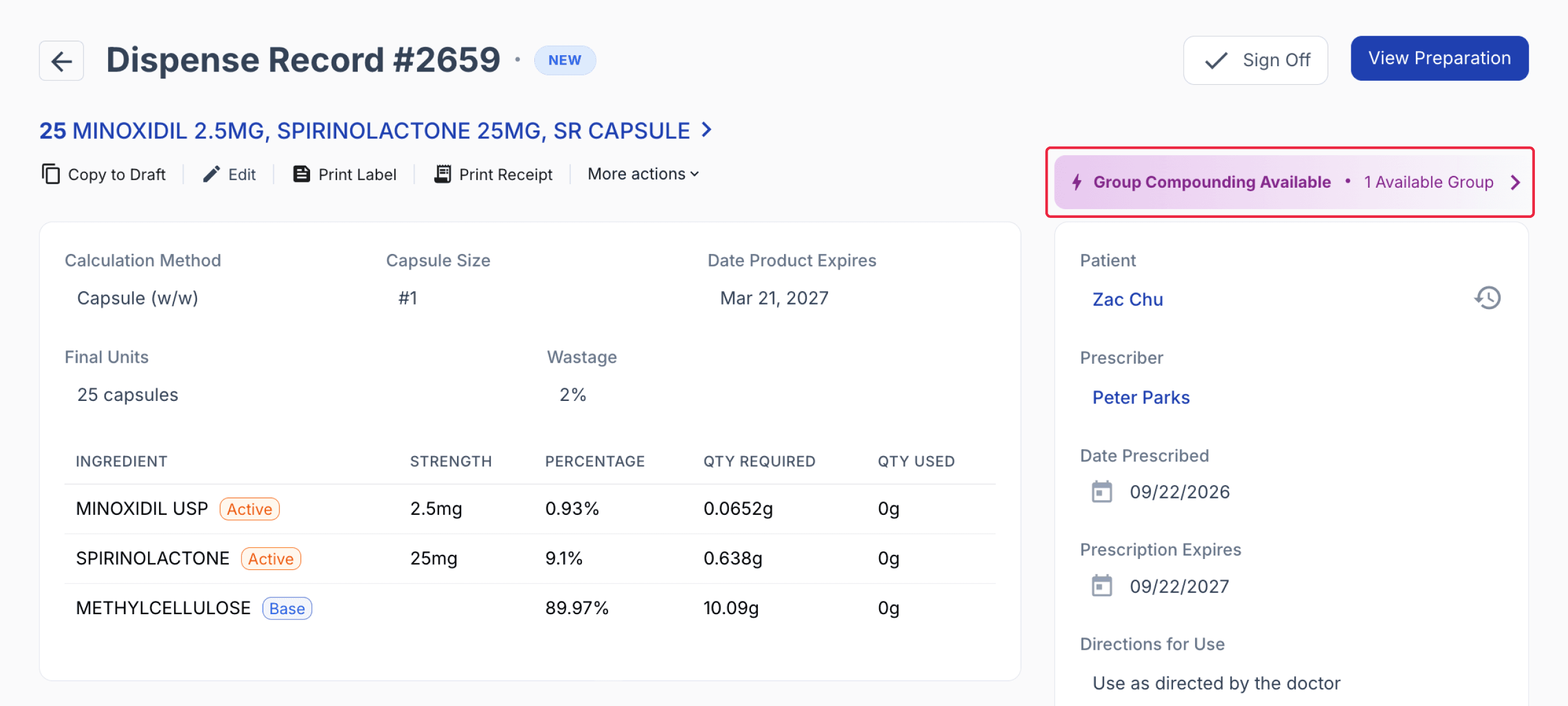Click the Base tag on METHYLCELLULOSE

pos(287,608)
